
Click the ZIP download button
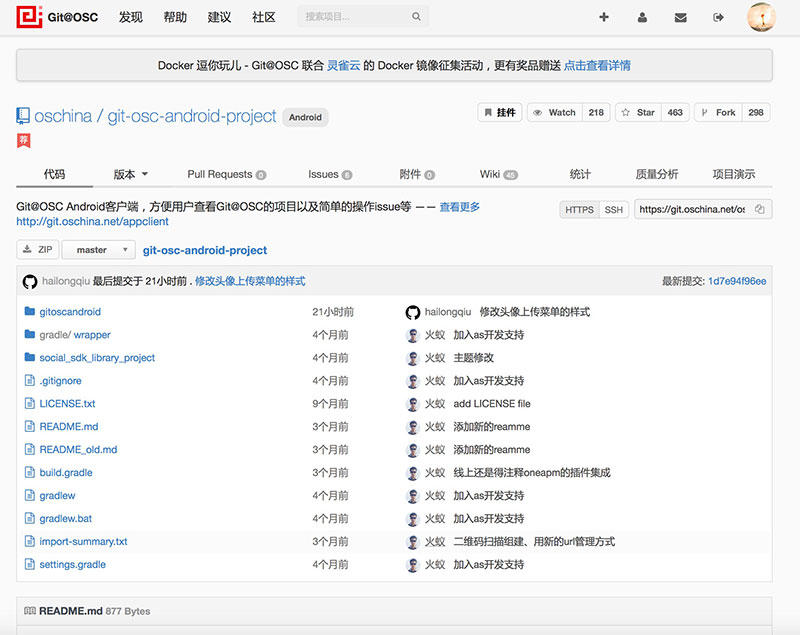pos(37,249)
